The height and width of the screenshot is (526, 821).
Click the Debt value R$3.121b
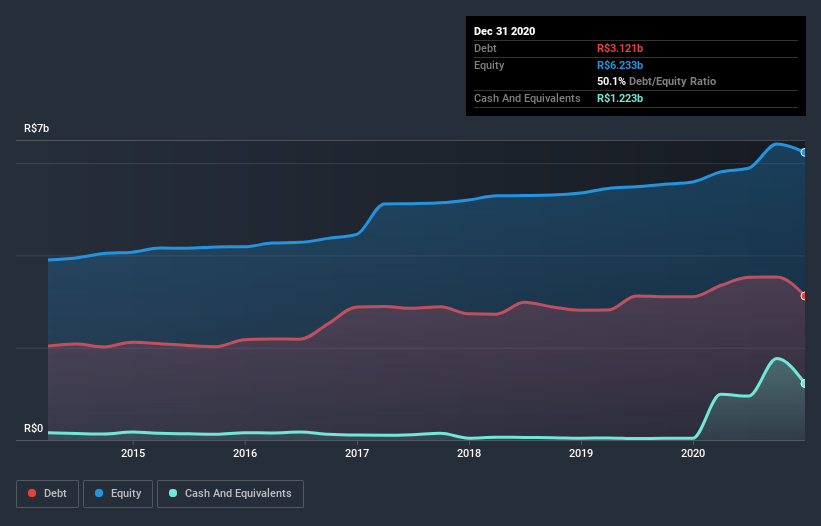pos(620,48)
